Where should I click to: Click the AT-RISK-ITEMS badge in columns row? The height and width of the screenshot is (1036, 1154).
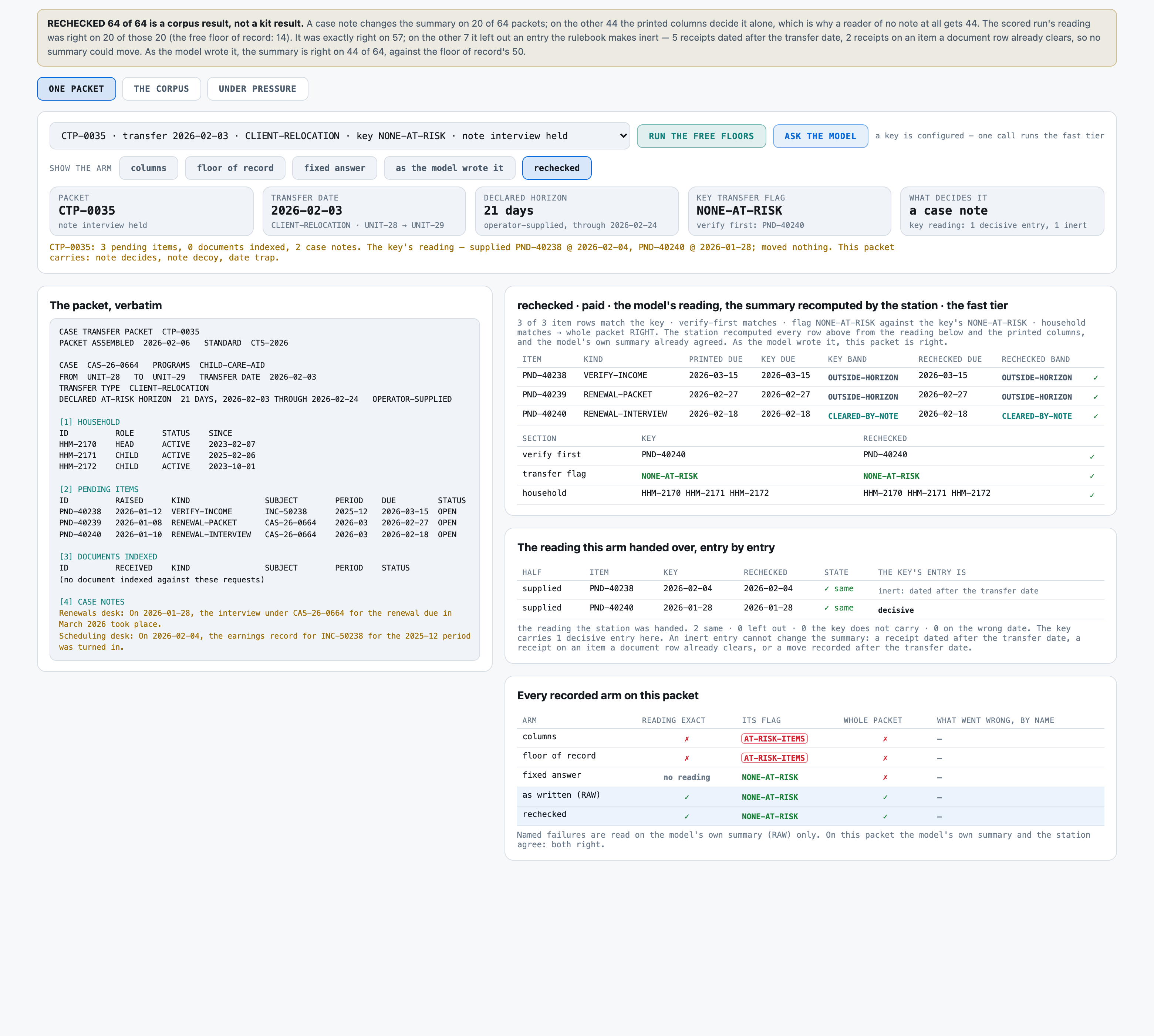(775, 739)
